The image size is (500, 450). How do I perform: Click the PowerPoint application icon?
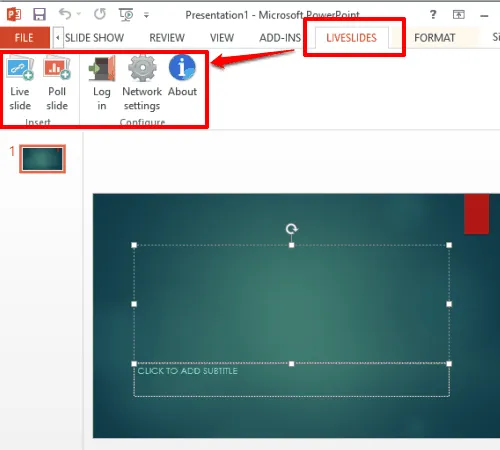click(x=14, y=14)
